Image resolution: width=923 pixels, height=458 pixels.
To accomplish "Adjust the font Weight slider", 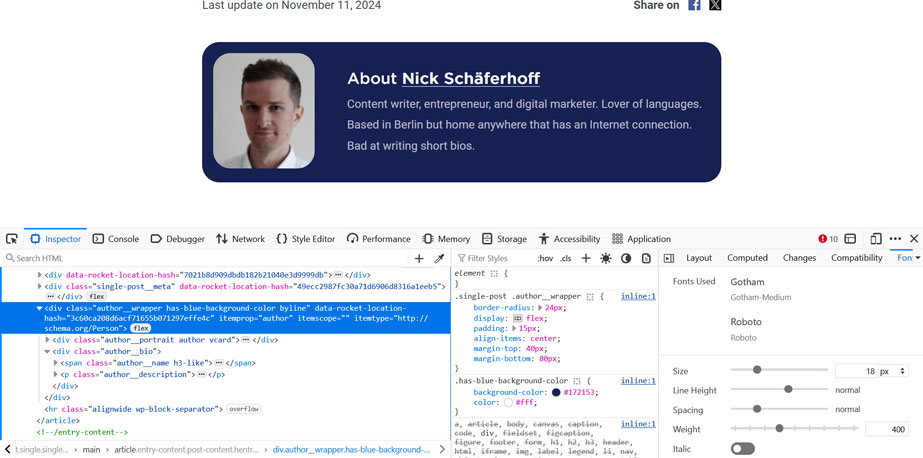I will (794, 429).
